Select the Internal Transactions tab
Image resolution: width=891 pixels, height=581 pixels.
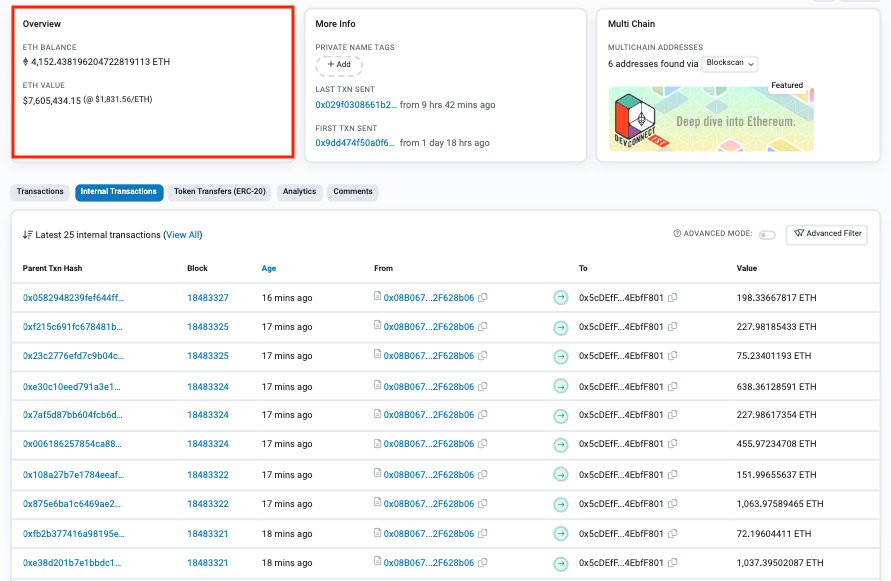coord(119,192)
